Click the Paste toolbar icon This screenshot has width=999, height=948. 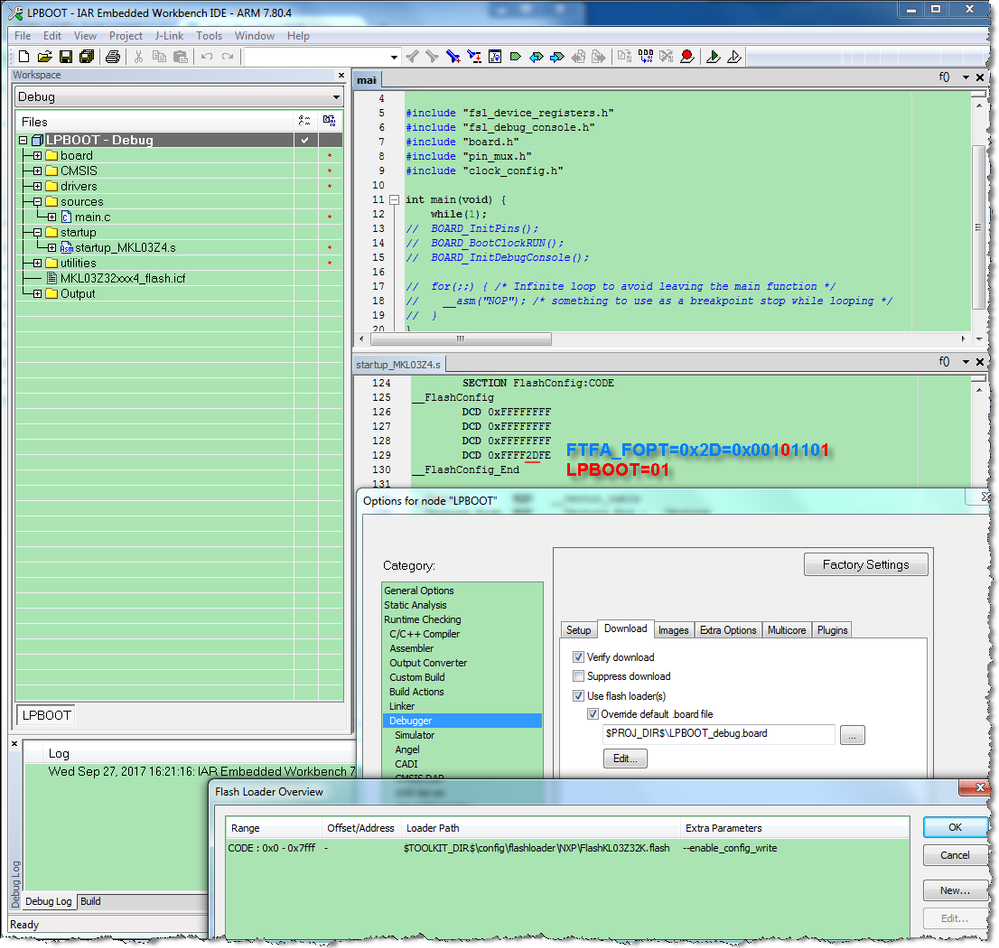click(x=181, y=57)
